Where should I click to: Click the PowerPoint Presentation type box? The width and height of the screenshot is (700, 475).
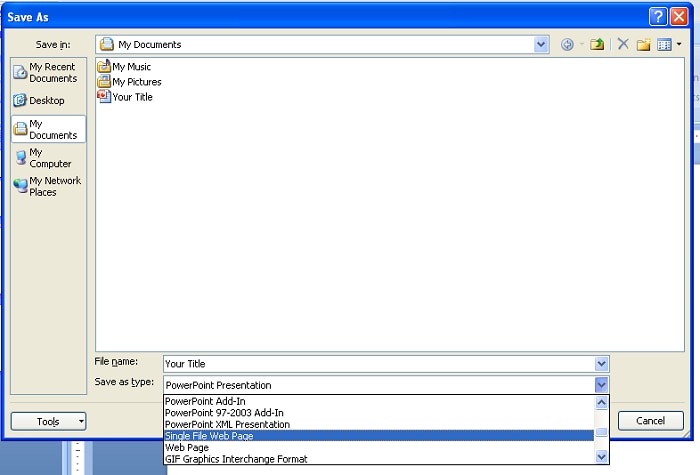point(379,385)
